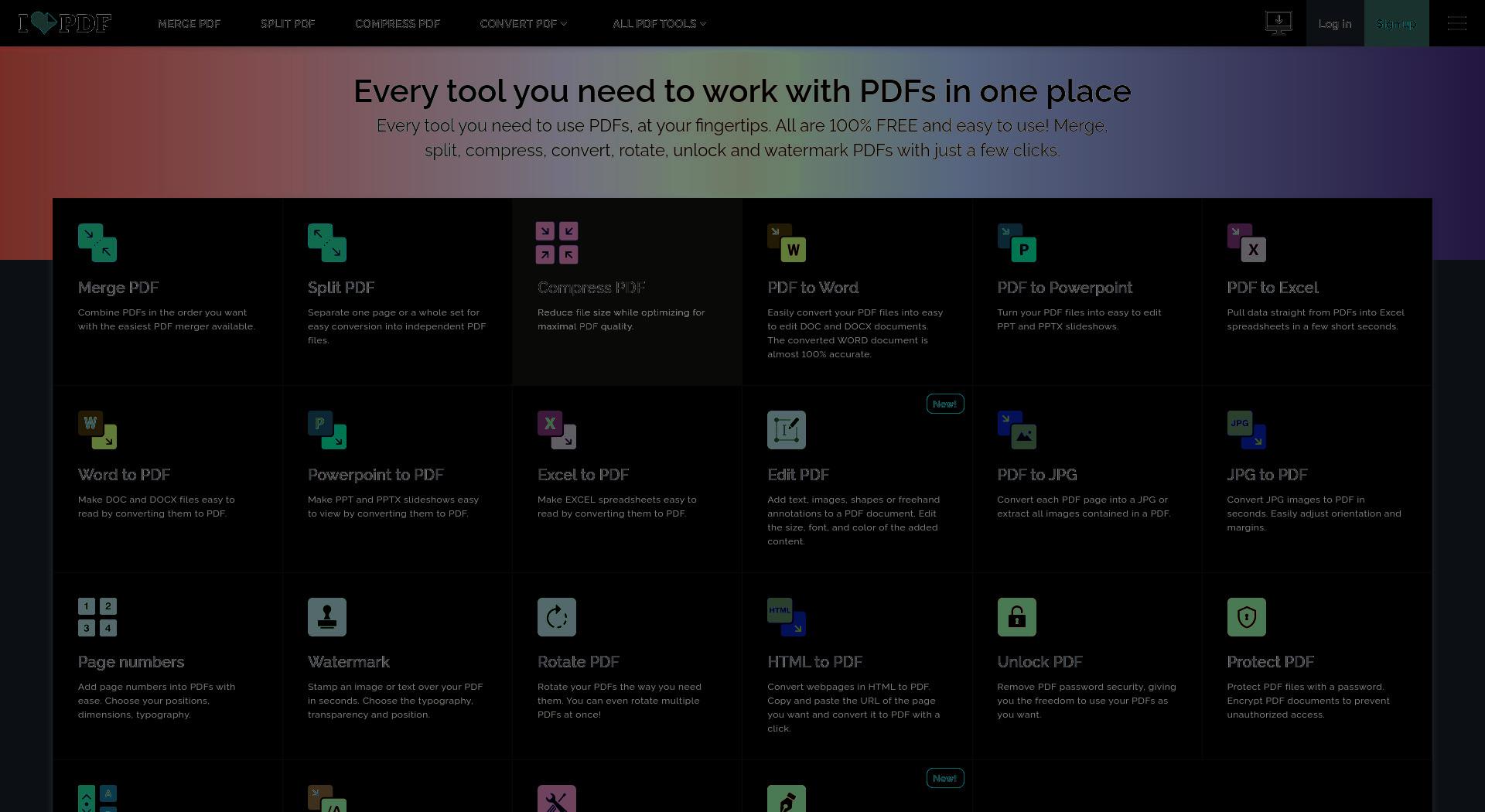Screen dimensions: 1485x812
Task: Open the Watermark title link
Action: [349, 662]
